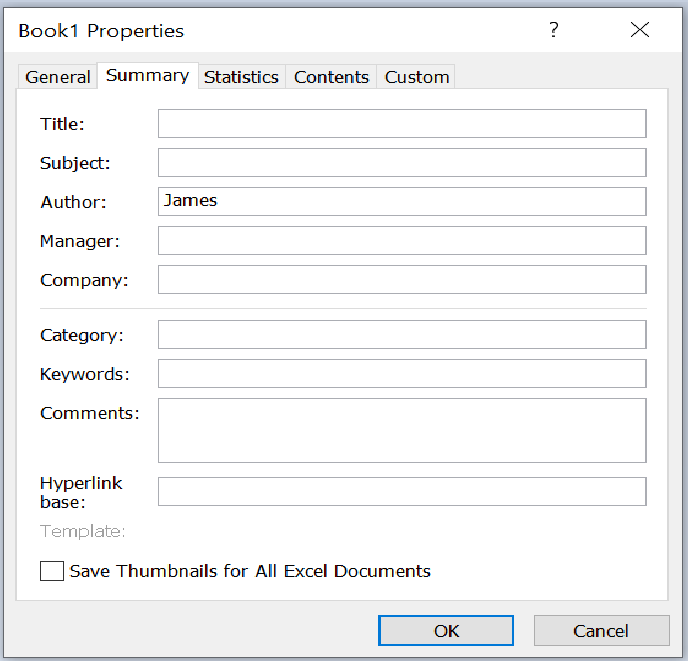Close the Book1 Properties dialog

point(640,30)
